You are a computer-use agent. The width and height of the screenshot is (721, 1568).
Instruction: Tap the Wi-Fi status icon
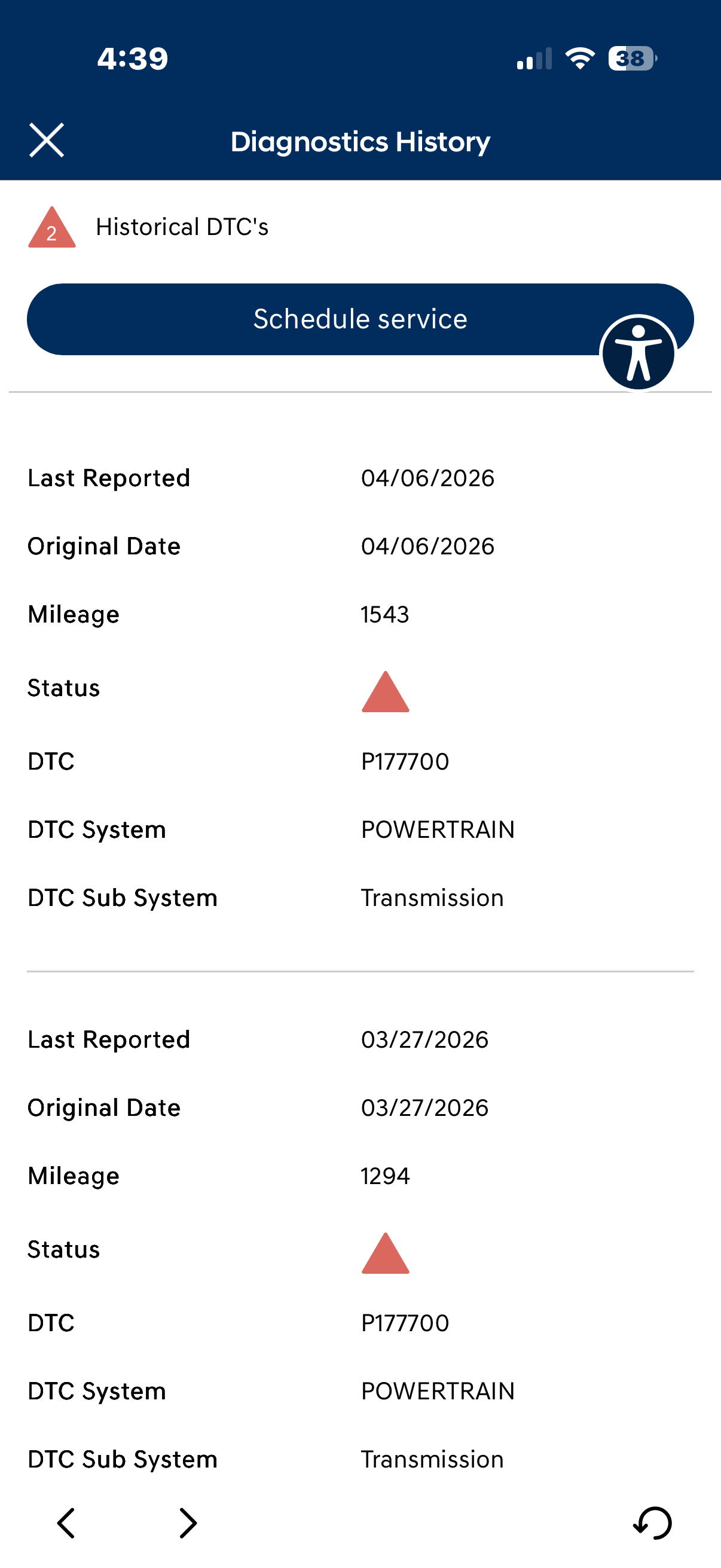pos(580,59)
